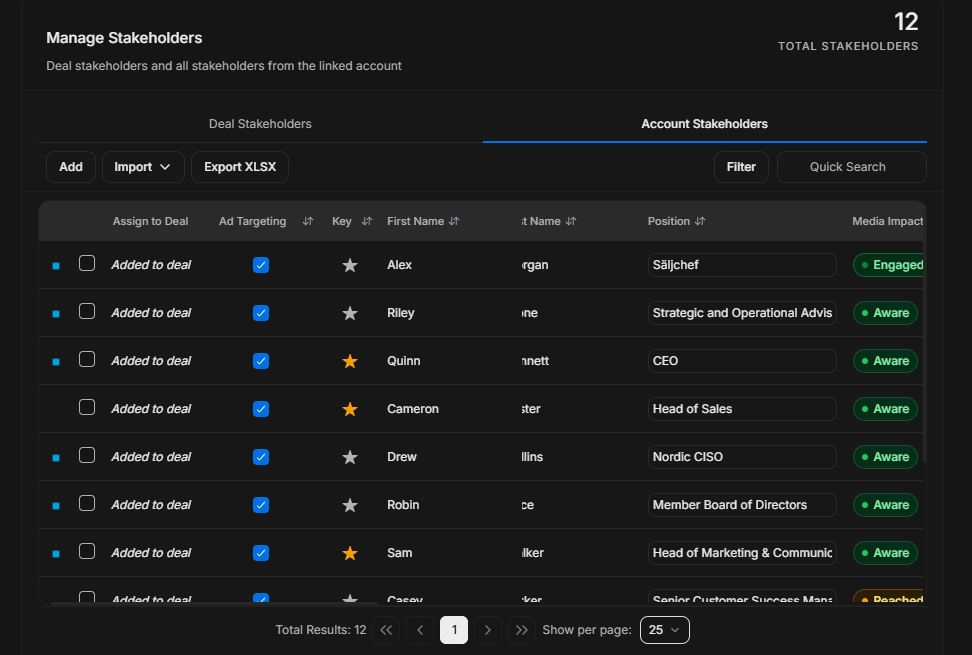972x655 pixels.
Task: Sort by Key column arrows
Action: click(x=366, y=221)
